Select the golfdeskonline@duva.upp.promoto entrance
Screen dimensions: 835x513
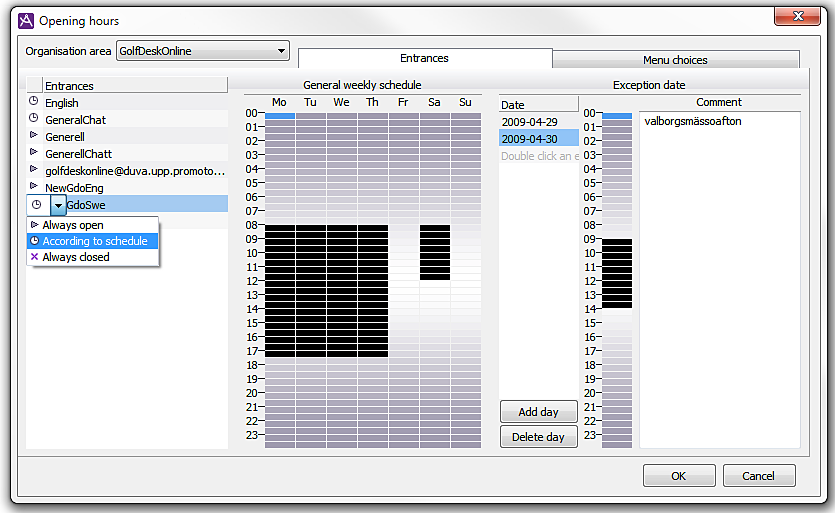tap(127, 171)
